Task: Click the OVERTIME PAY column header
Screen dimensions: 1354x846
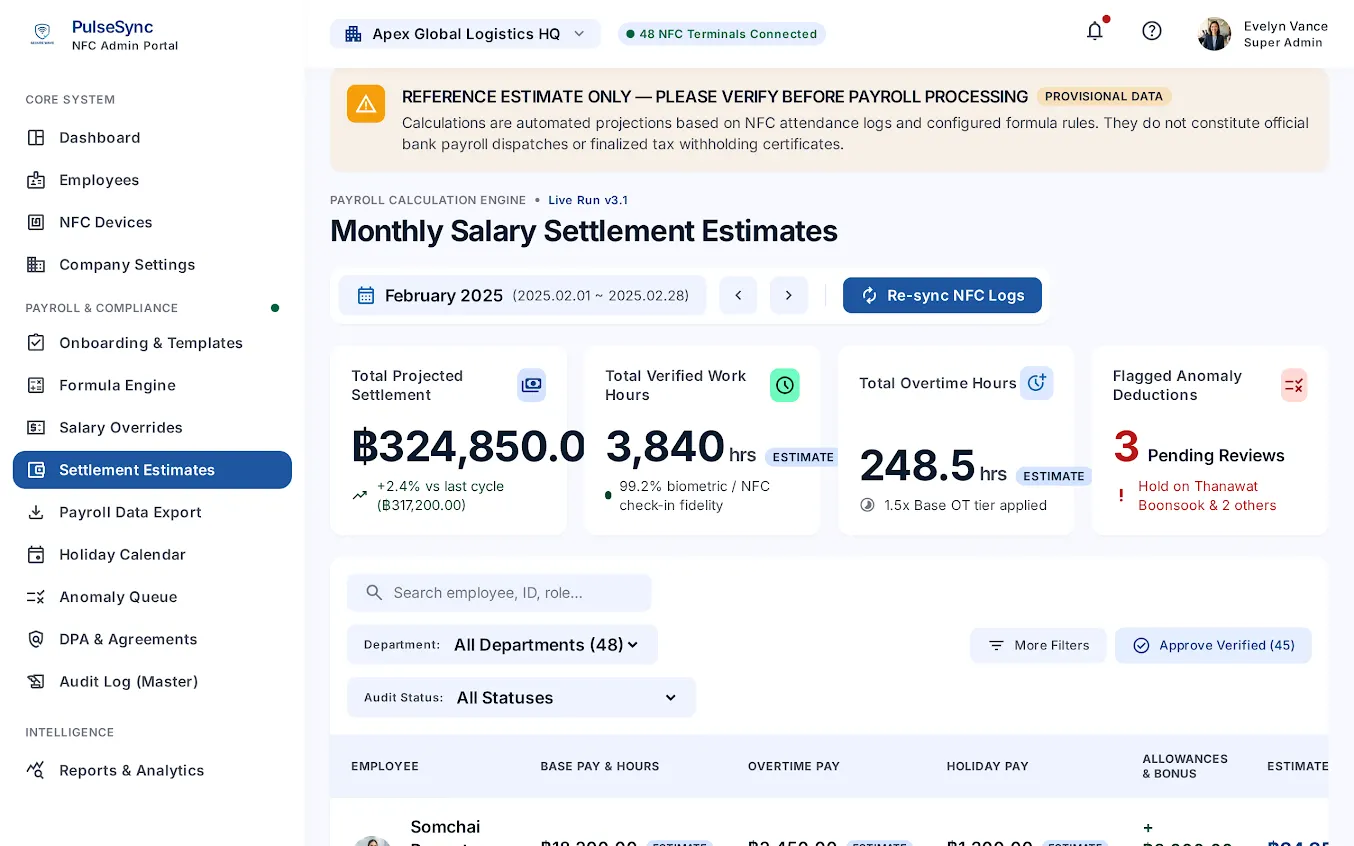Action: click(794, 767)
